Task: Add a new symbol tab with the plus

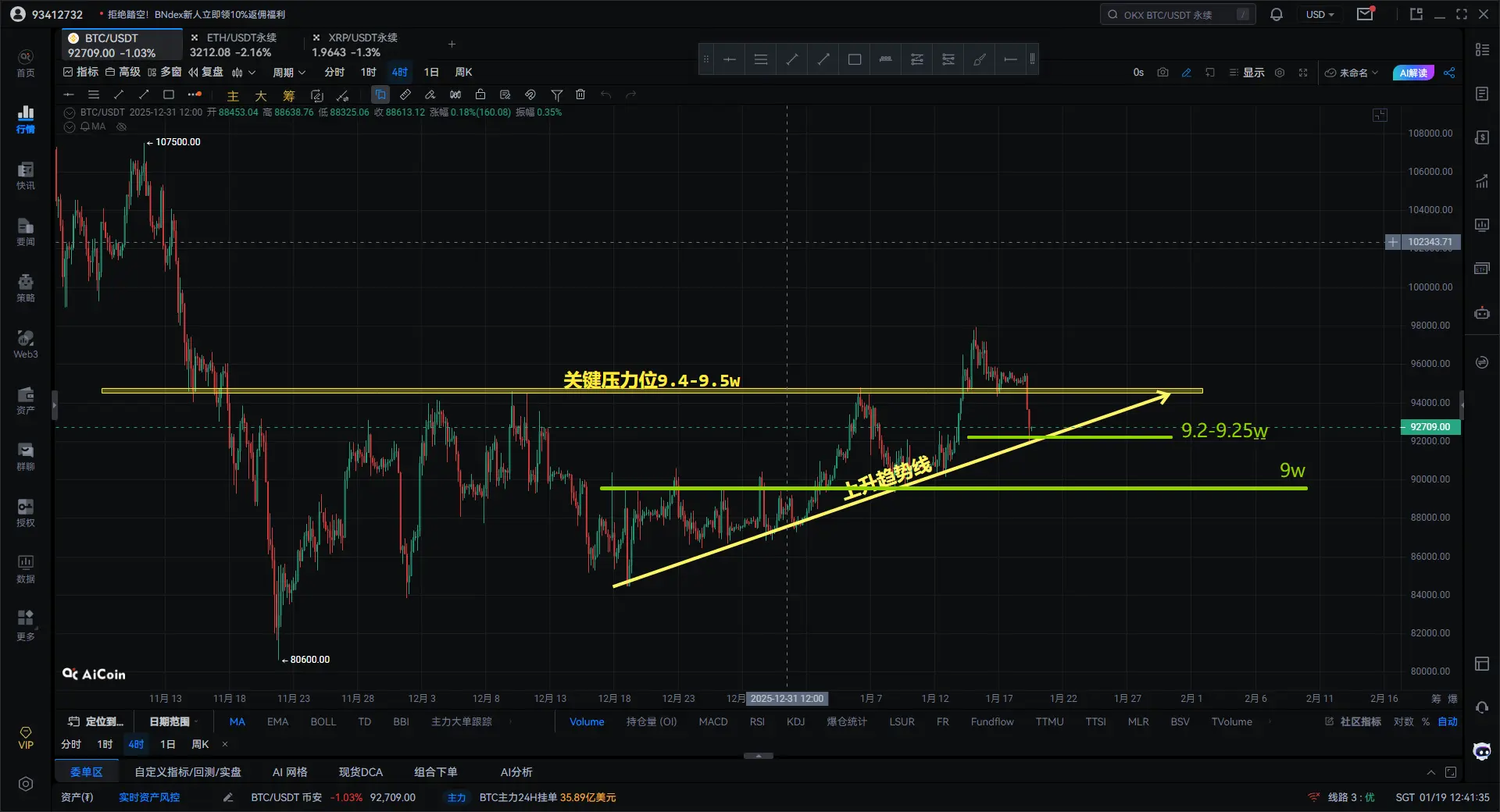Action: tap(452, 45)
